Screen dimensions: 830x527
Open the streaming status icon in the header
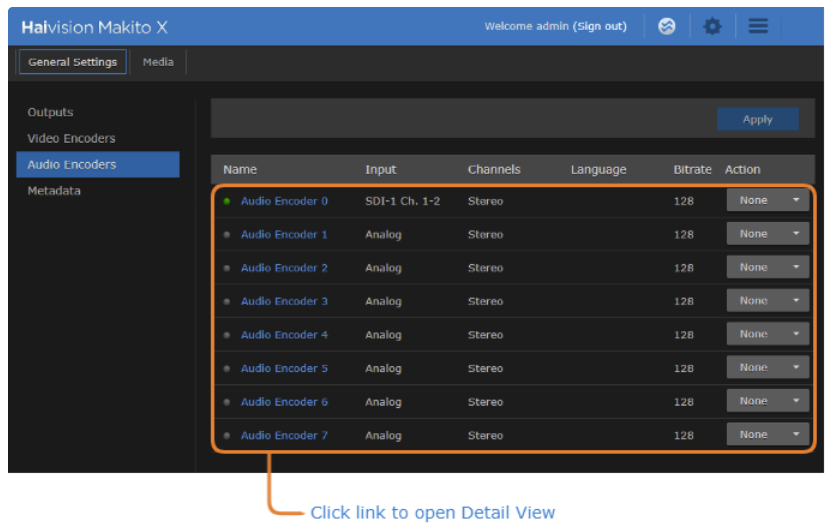[x=666, y=26]
